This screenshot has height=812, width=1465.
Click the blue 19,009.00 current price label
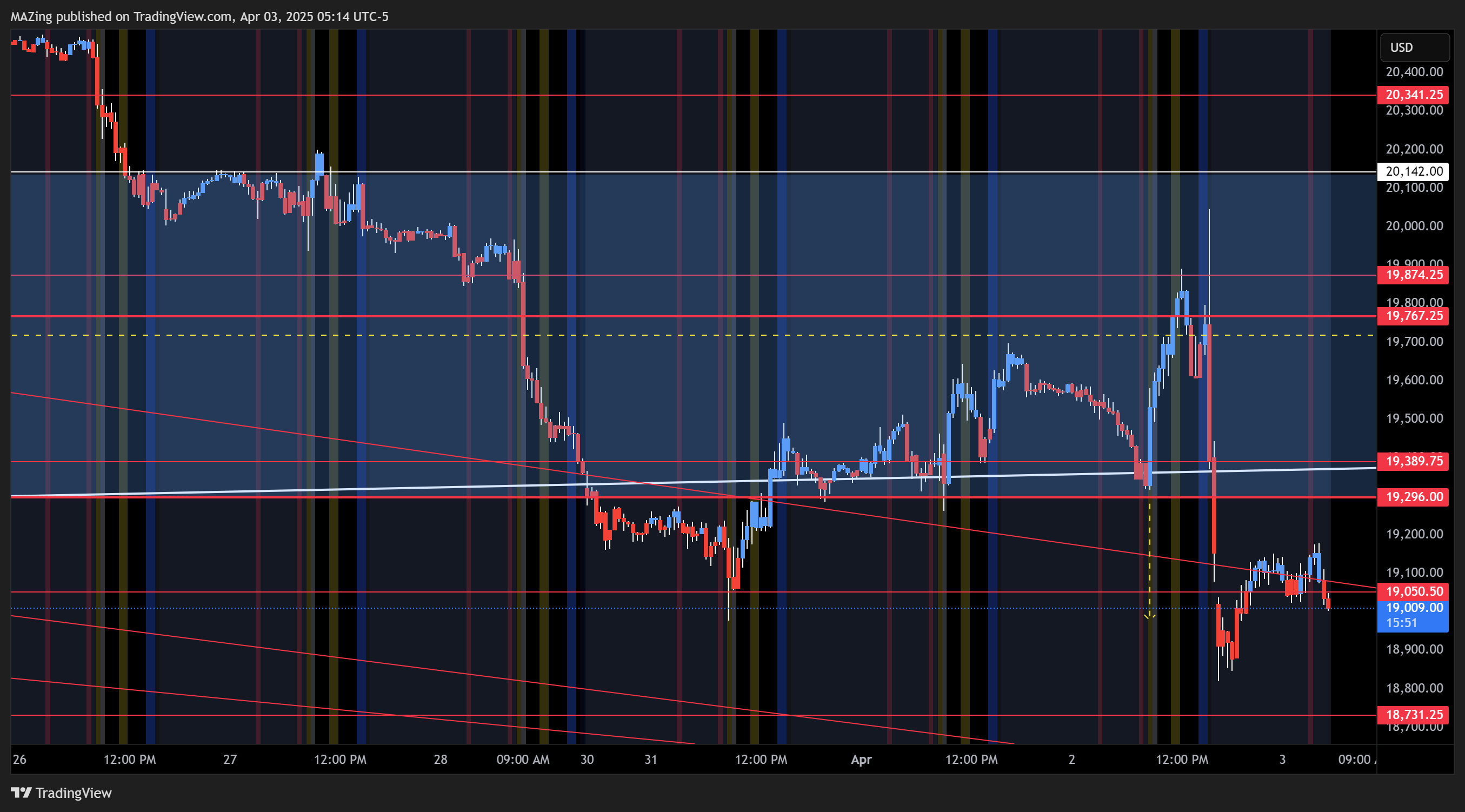[1413, 615]
